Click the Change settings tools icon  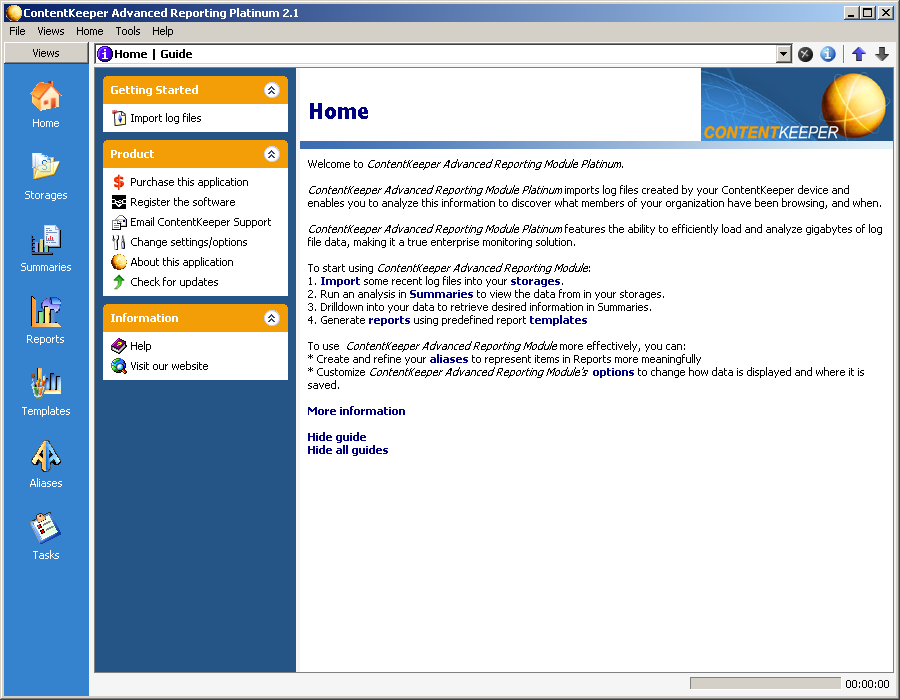point(119,242)
